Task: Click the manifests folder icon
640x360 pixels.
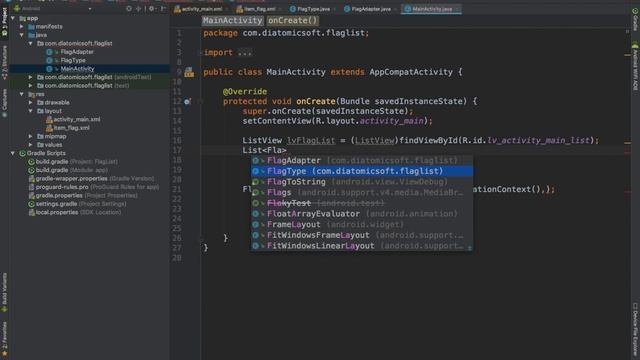Action: pyautogui.click(x=31, y=27)
